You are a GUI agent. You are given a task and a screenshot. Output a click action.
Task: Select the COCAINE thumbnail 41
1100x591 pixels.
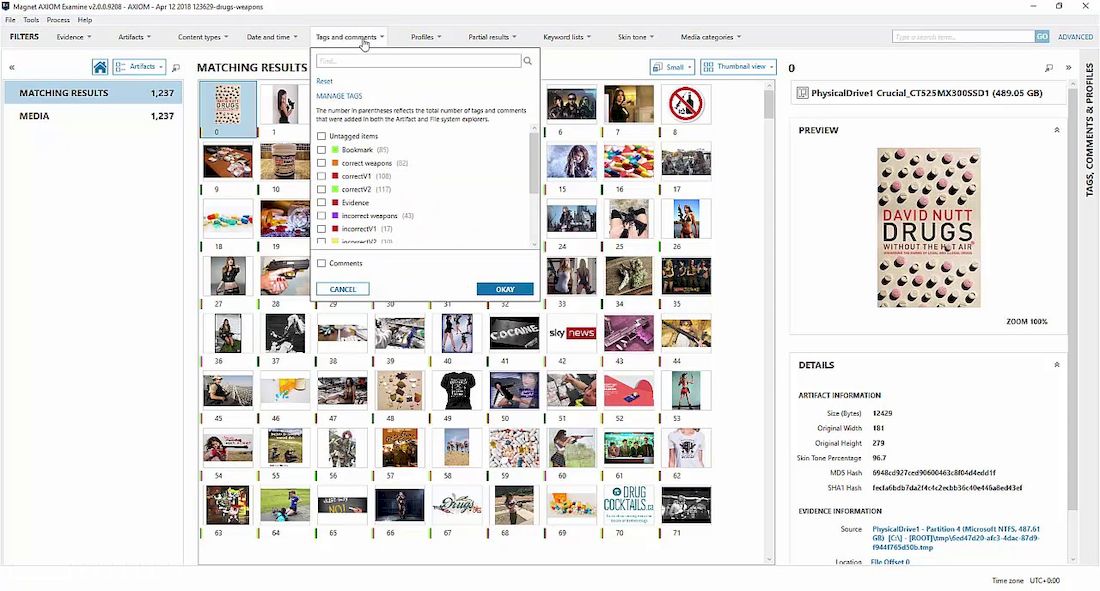click(x=514, y=333)
